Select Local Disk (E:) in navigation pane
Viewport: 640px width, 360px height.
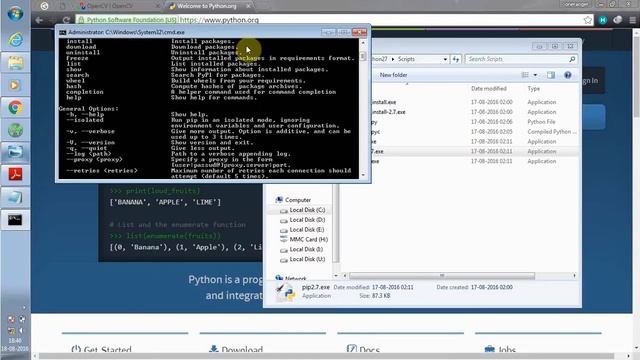point(302,230)
